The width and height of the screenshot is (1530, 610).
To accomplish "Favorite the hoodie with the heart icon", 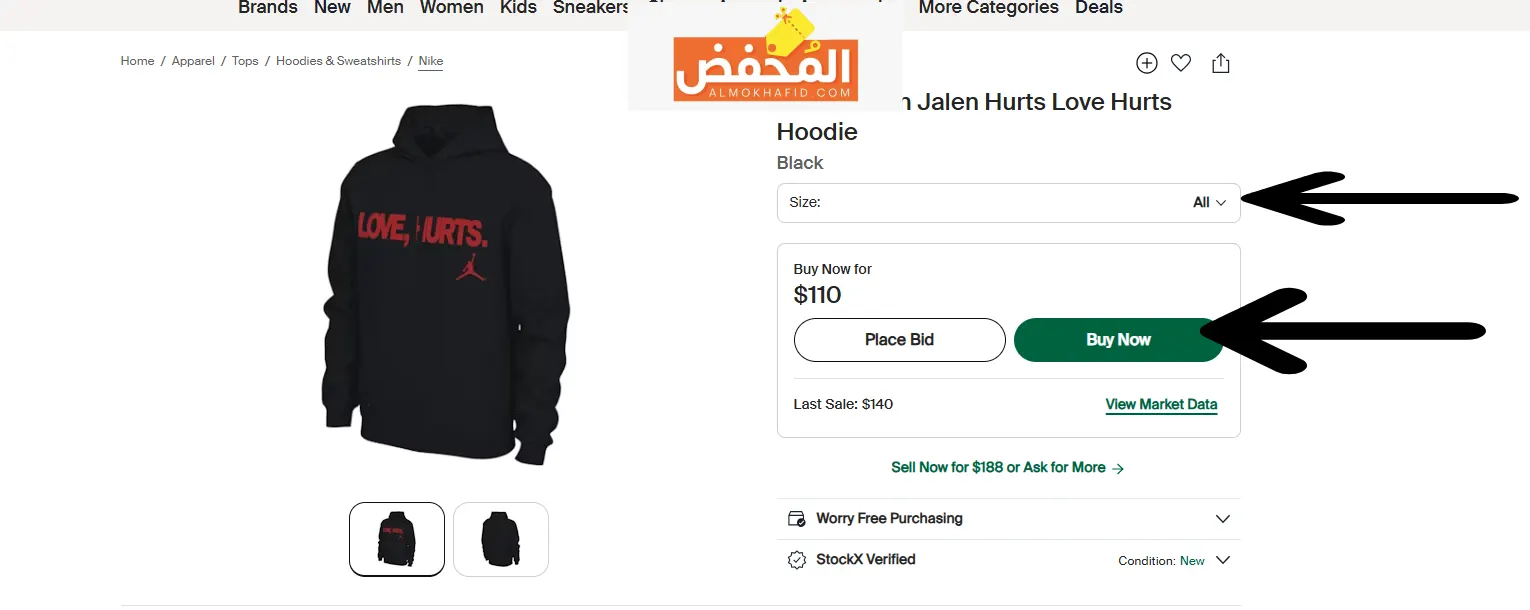I will coord(1181,63).
